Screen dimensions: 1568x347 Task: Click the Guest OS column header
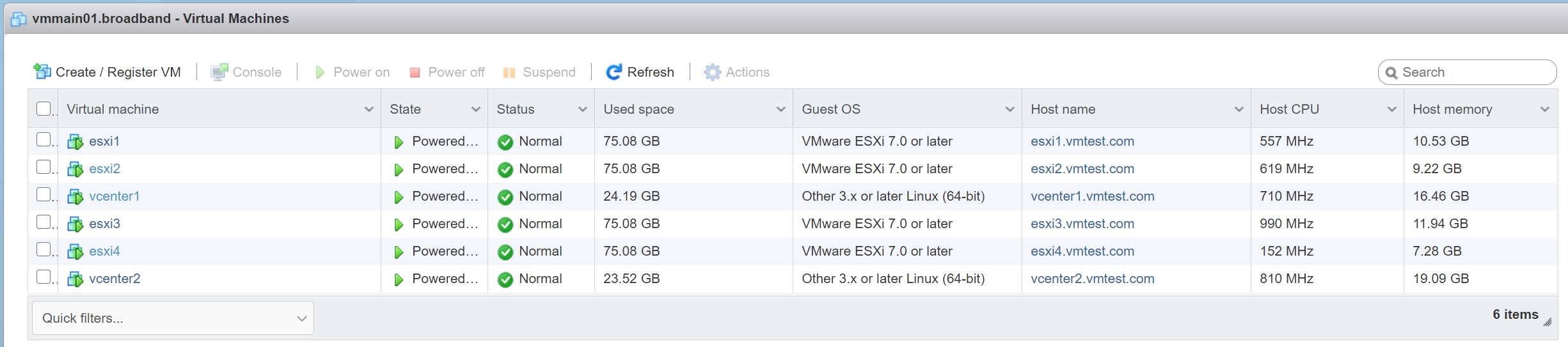click(x=830, y=109)
